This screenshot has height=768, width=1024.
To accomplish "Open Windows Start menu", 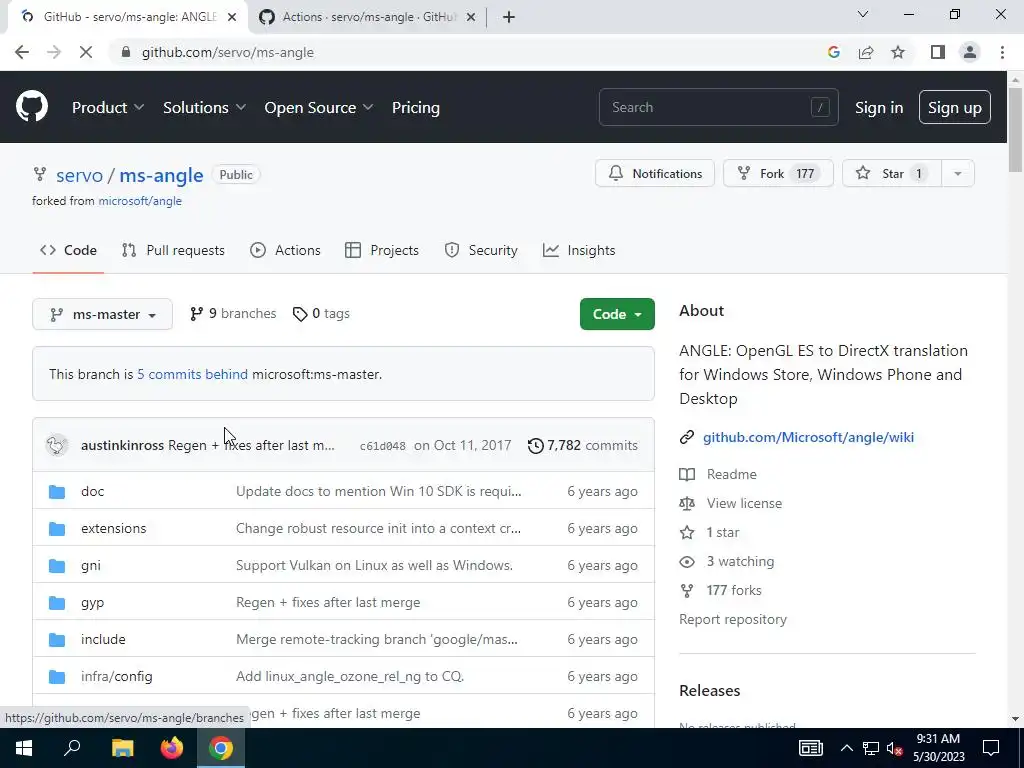I will click(24, 748).
